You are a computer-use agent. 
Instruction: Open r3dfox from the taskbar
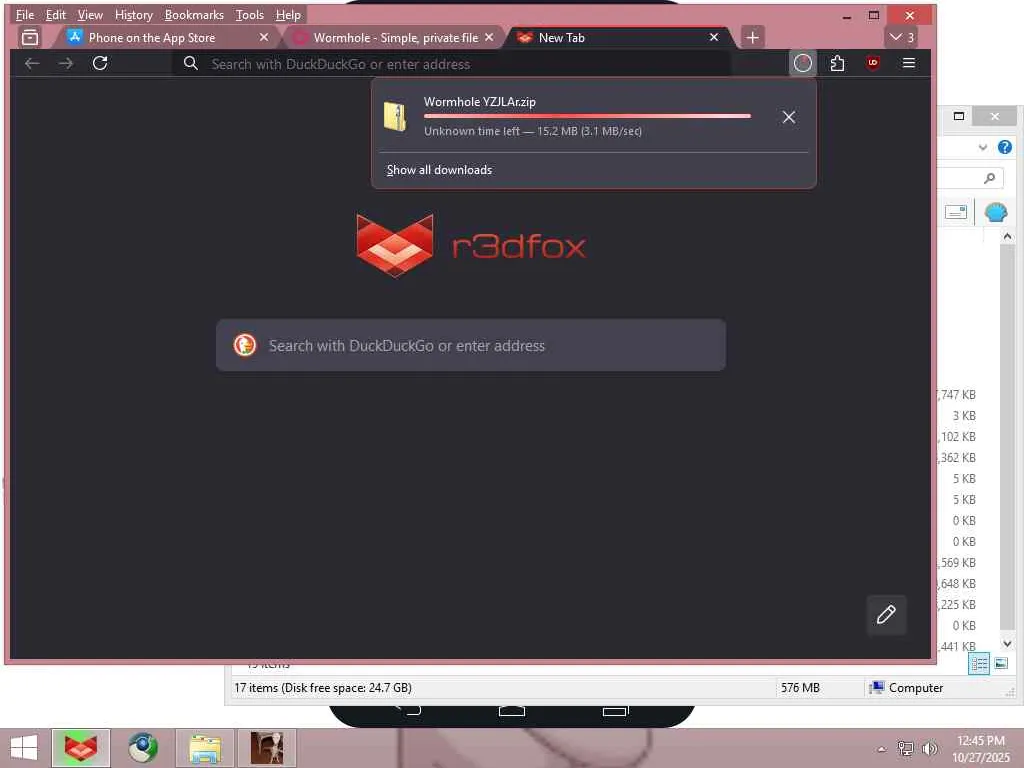tap(80, 748)
